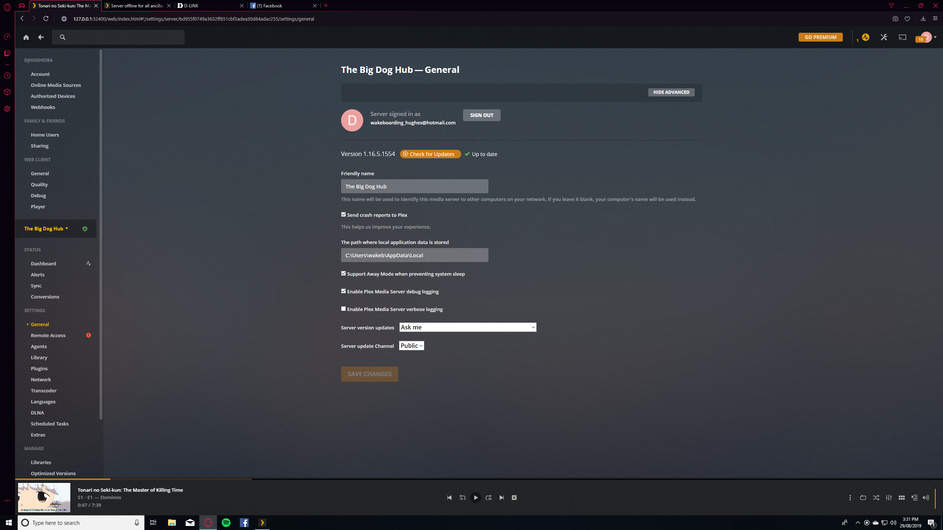Stop playback with the stop button
Image resolution: width=943 pixels, height=530 pixels.
[514, 498]
